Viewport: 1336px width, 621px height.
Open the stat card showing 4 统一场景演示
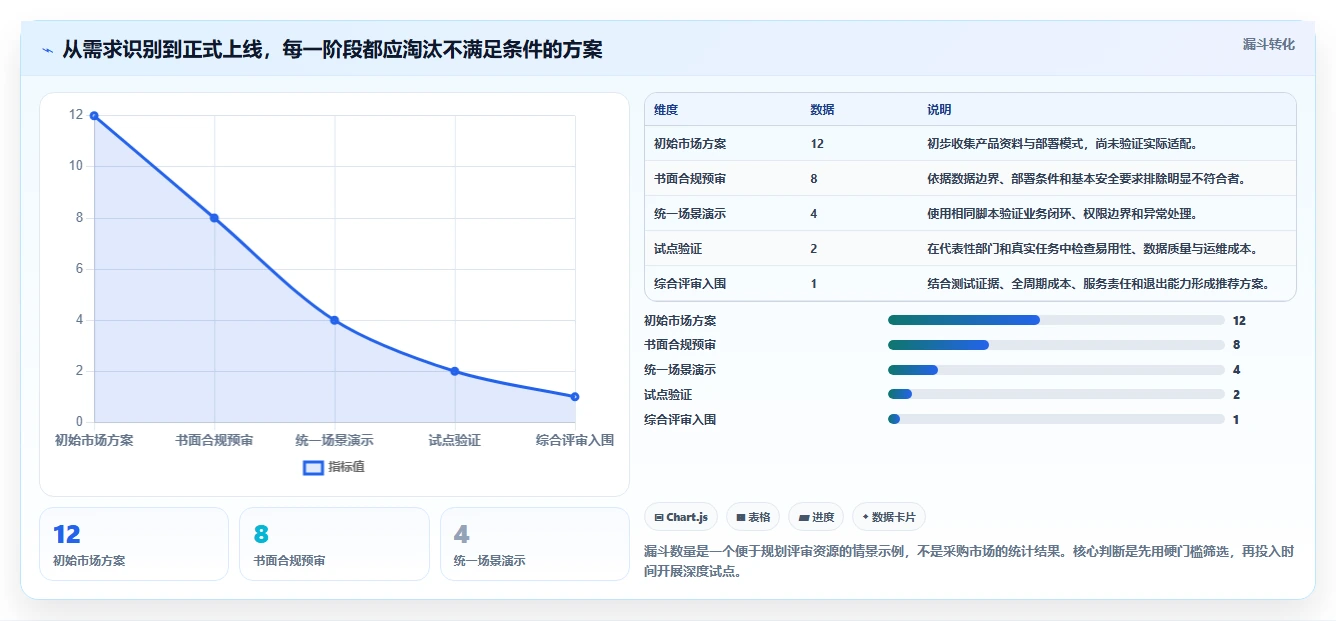click(535, 544)
